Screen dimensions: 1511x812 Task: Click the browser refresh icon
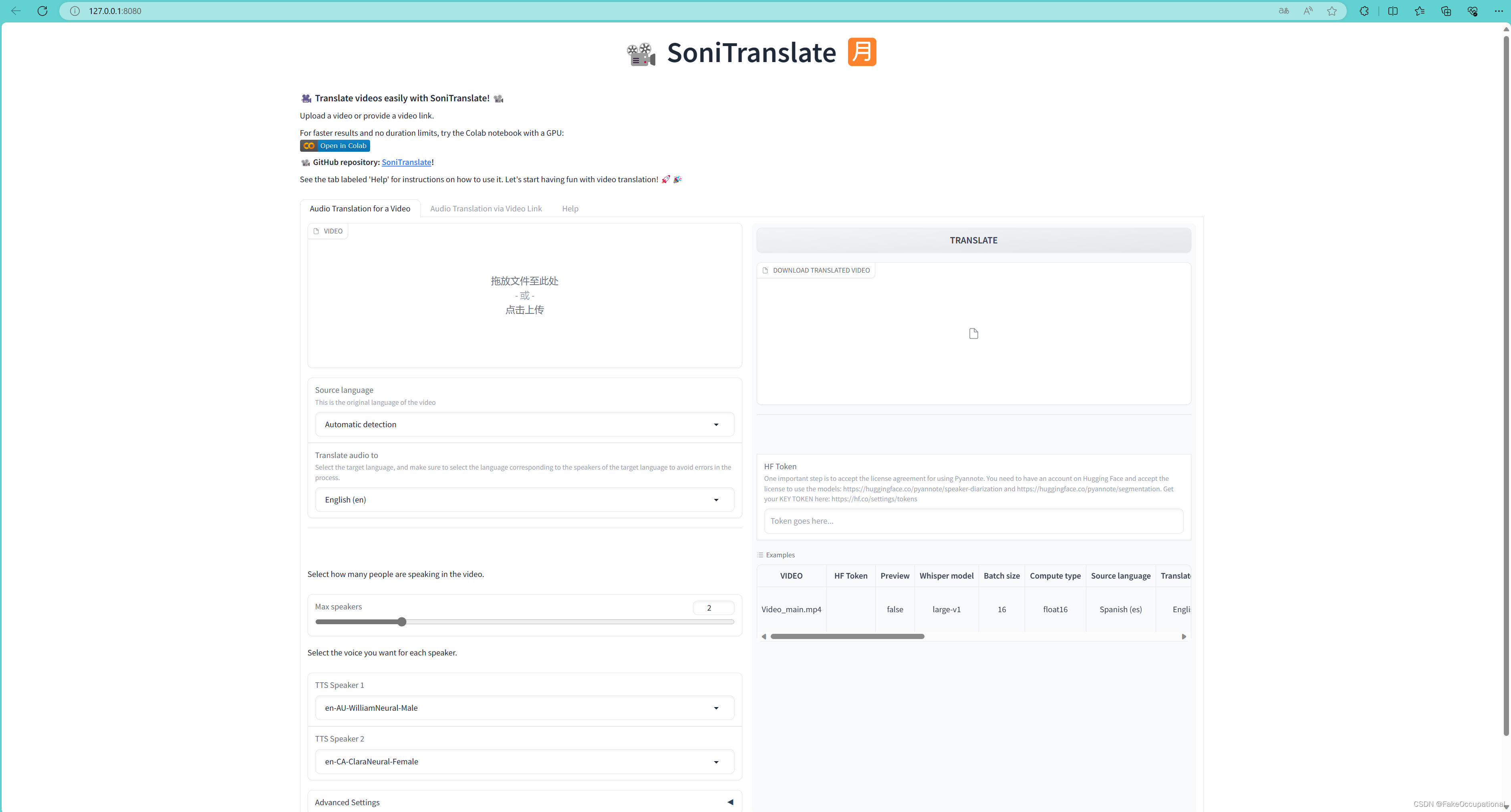click(x=42, y=10)
